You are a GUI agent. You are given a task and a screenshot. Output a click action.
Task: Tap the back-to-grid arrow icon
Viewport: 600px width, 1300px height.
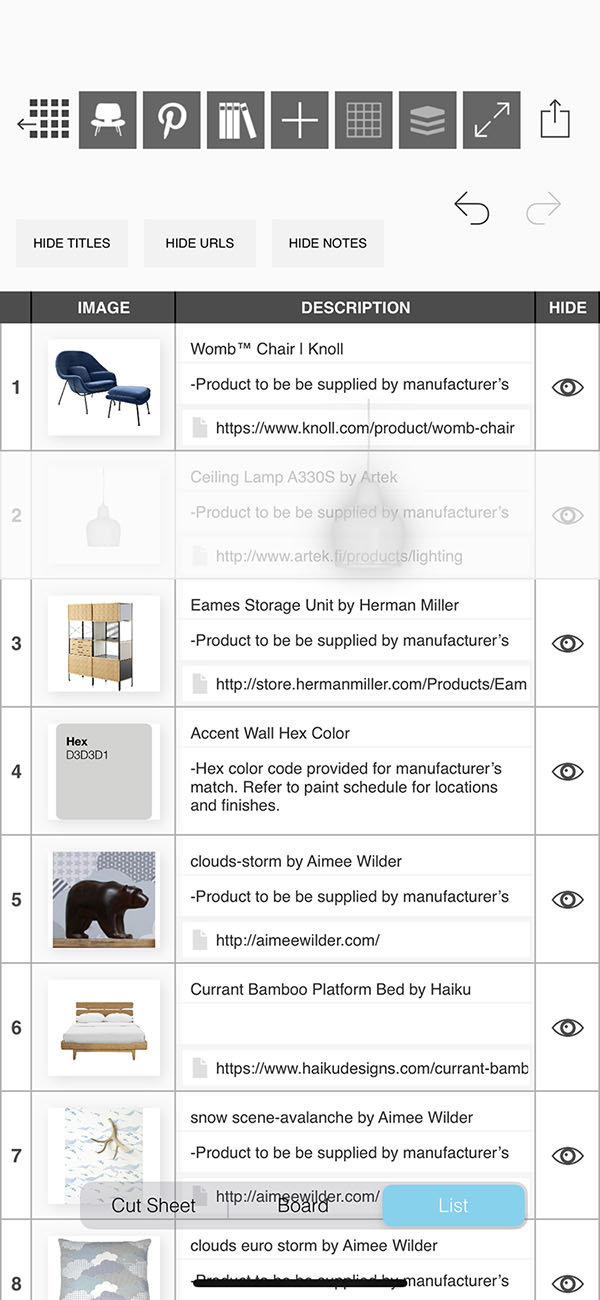pyautogui.click(x=43, y=120)
